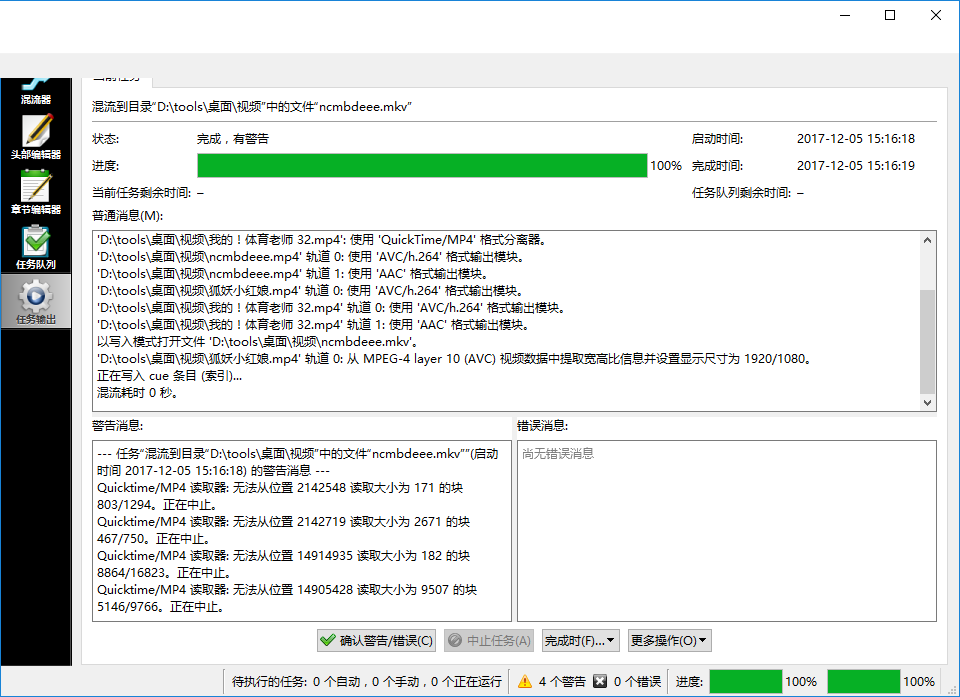Click the up arrow of message log scrollbar
The image size is (960, 697).
point(928,240)
